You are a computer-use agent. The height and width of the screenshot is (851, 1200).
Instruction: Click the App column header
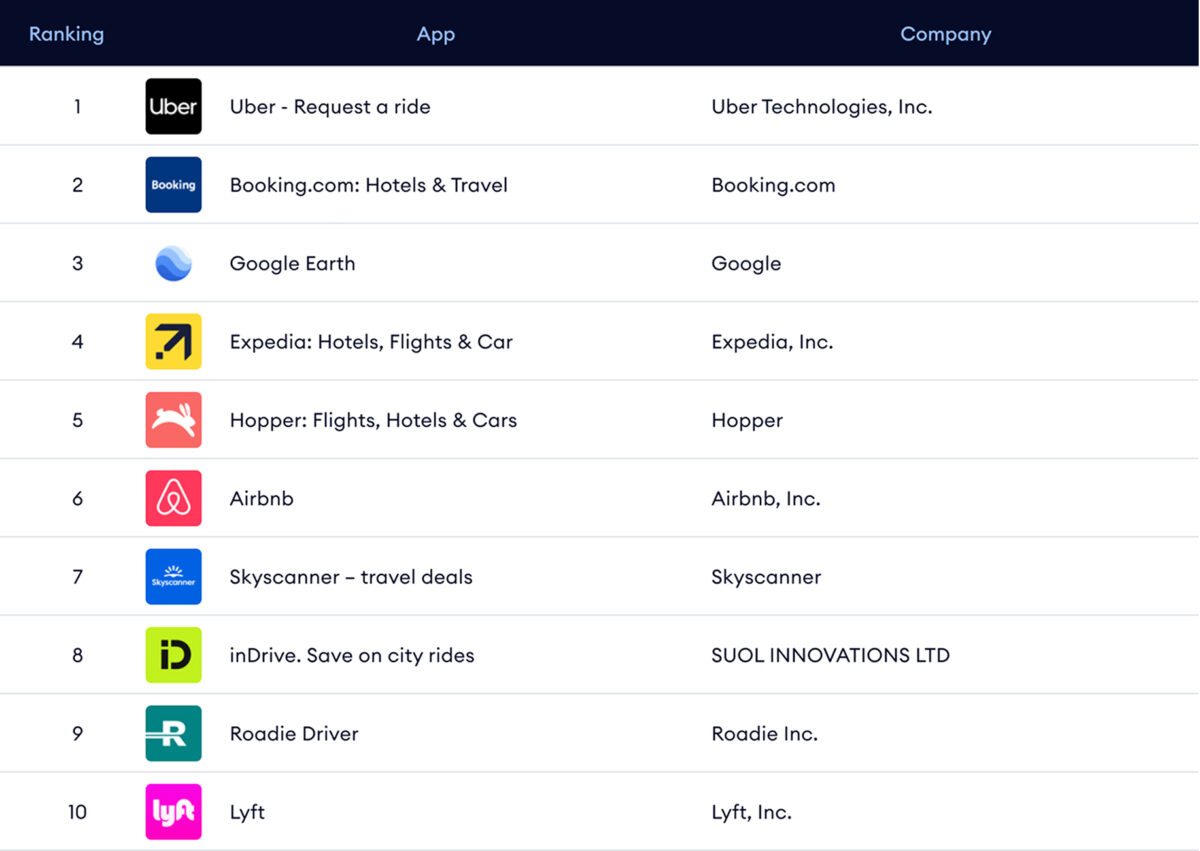tap(436, 34)
